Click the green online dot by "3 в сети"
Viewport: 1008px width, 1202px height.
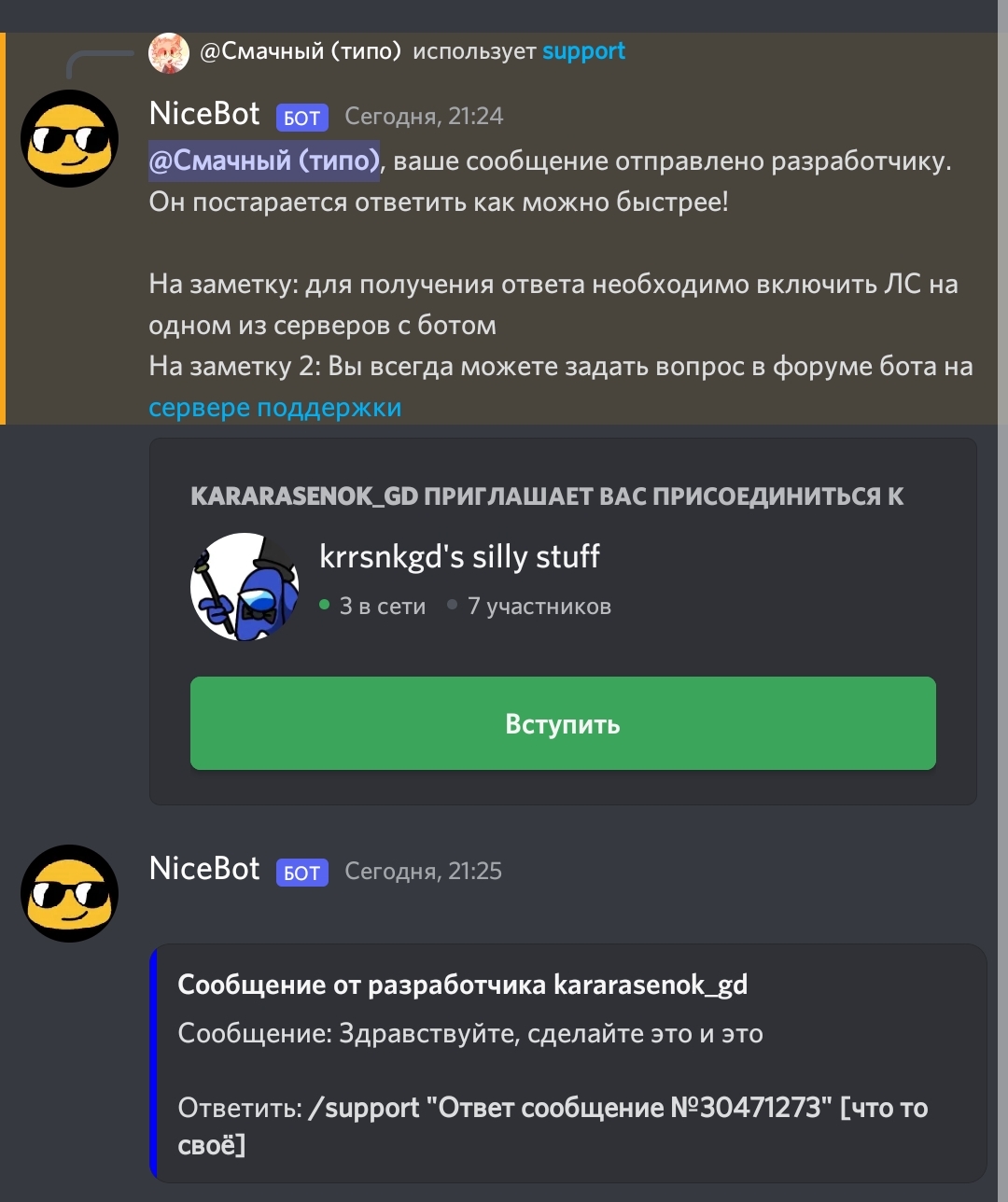coord(324,606)
